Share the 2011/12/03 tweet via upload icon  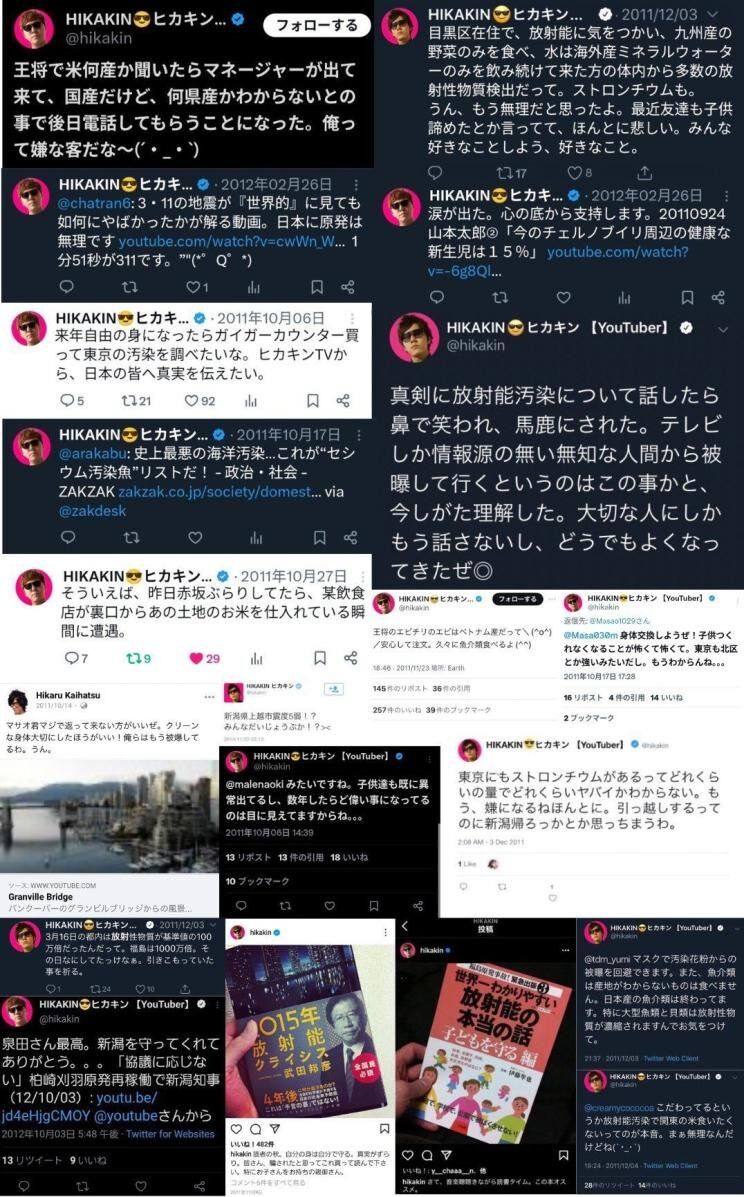coord(645,172)
